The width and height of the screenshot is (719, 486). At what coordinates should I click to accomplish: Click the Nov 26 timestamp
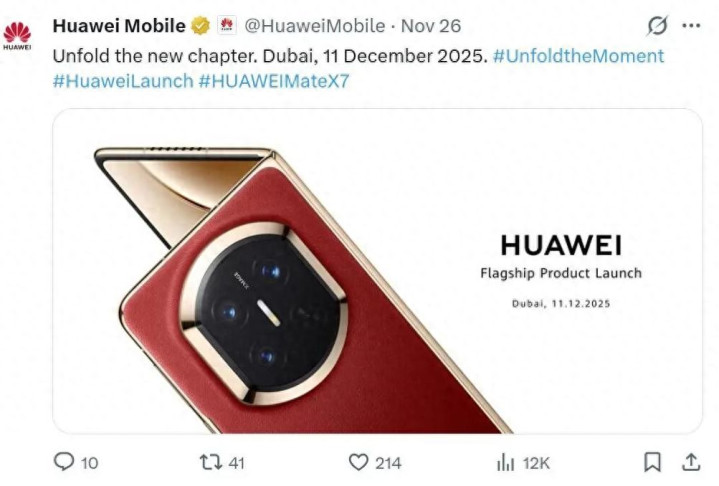[431, 26]
